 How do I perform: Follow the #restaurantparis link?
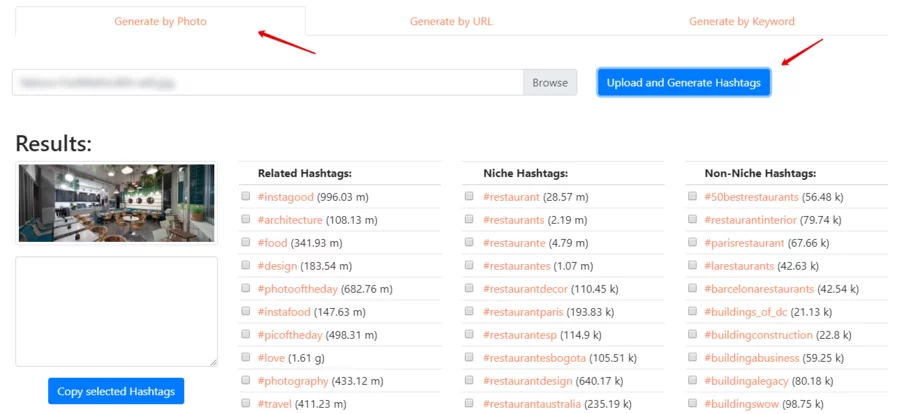click(x=522, y=312)
